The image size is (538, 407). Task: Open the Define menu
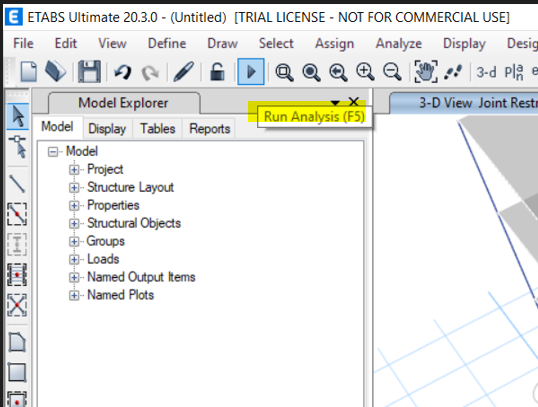pyautogui.click(x=167, y=44)
